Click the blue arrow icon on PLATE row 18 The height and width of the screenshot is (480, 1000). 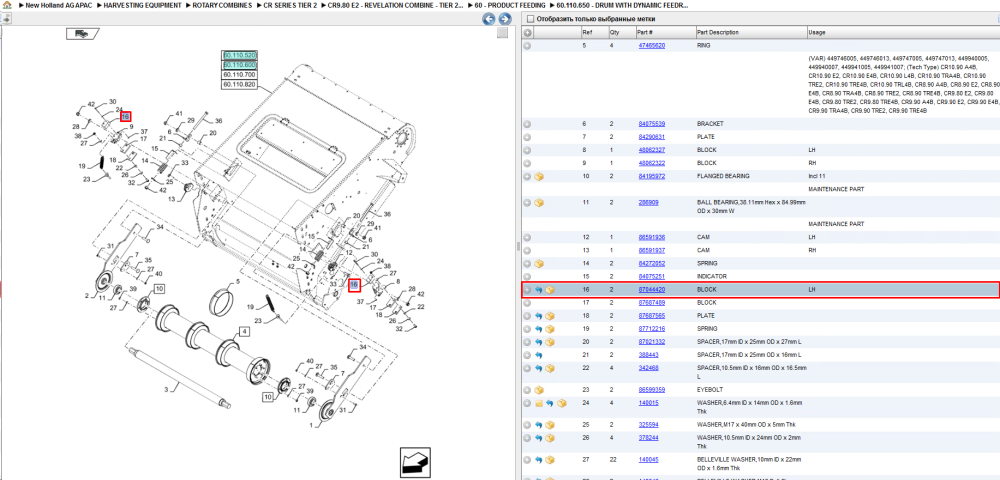pyautogui.click(x=539, y=316)
